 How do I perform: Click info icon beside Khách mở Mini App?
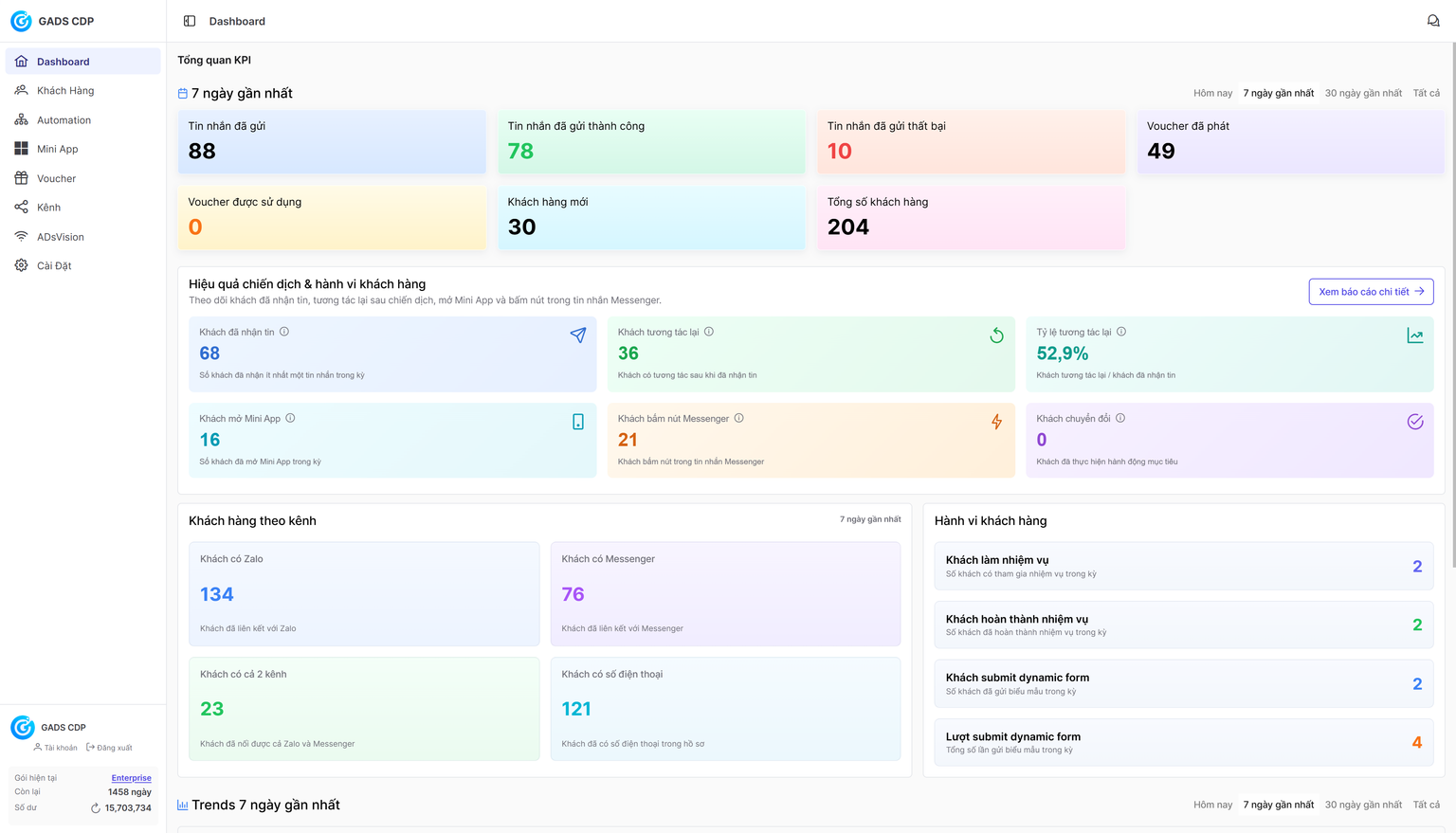(291, 418)
